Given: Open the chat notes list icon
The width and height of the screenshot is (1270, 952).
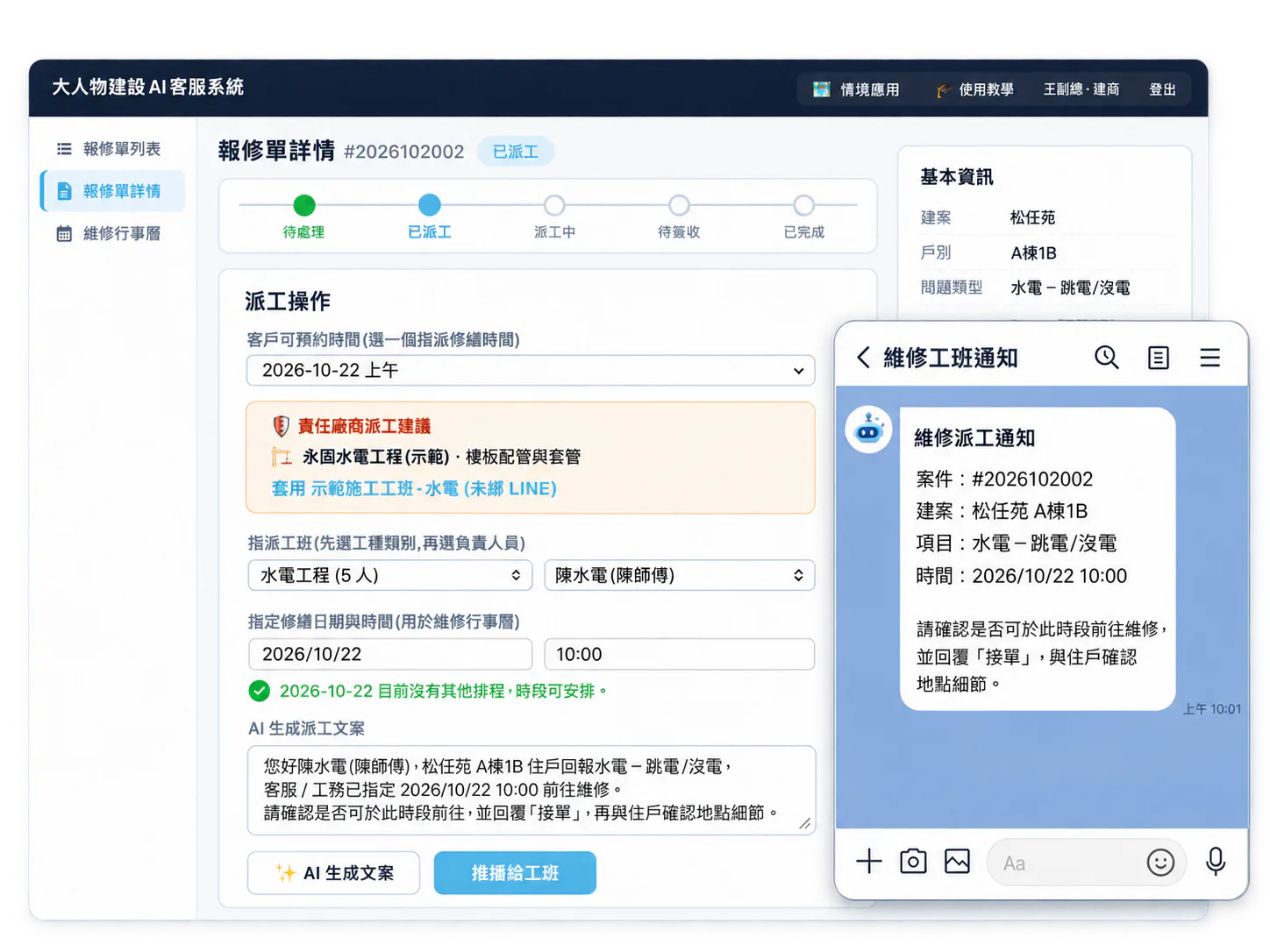Looking at the screenshot, I should (1158, 358).
